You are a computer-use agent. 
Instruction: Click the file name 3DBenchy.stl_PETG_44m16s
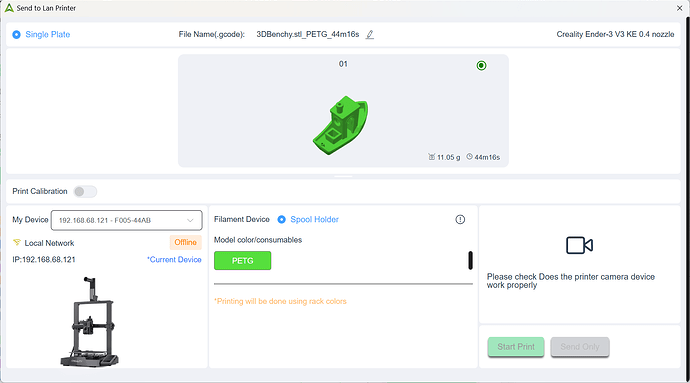point(308,34)
